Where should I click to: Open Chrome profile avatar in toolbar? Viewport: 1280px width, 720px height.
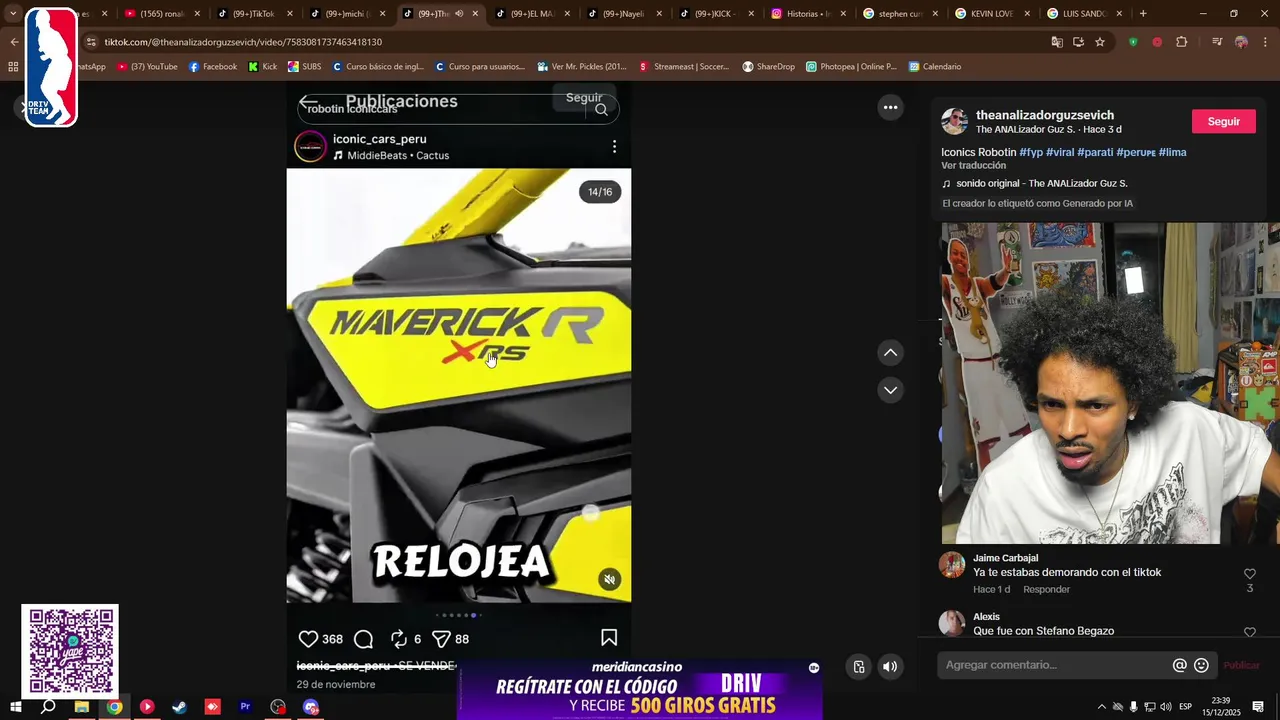tap(1241, 42)
